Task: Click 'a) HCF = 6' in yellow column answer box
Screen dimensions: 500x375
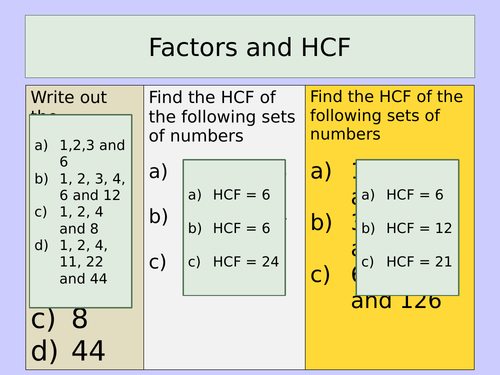Action: (402, 195)
